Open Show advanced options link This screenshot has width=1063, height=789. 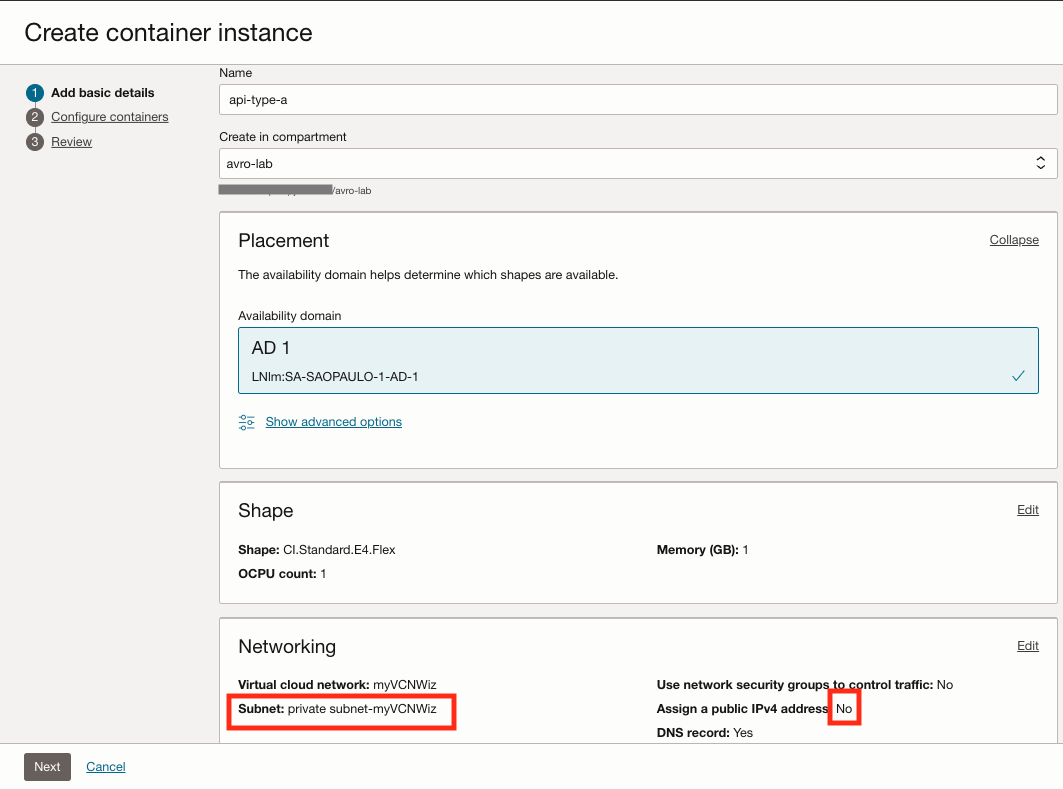tap(334, 422)
